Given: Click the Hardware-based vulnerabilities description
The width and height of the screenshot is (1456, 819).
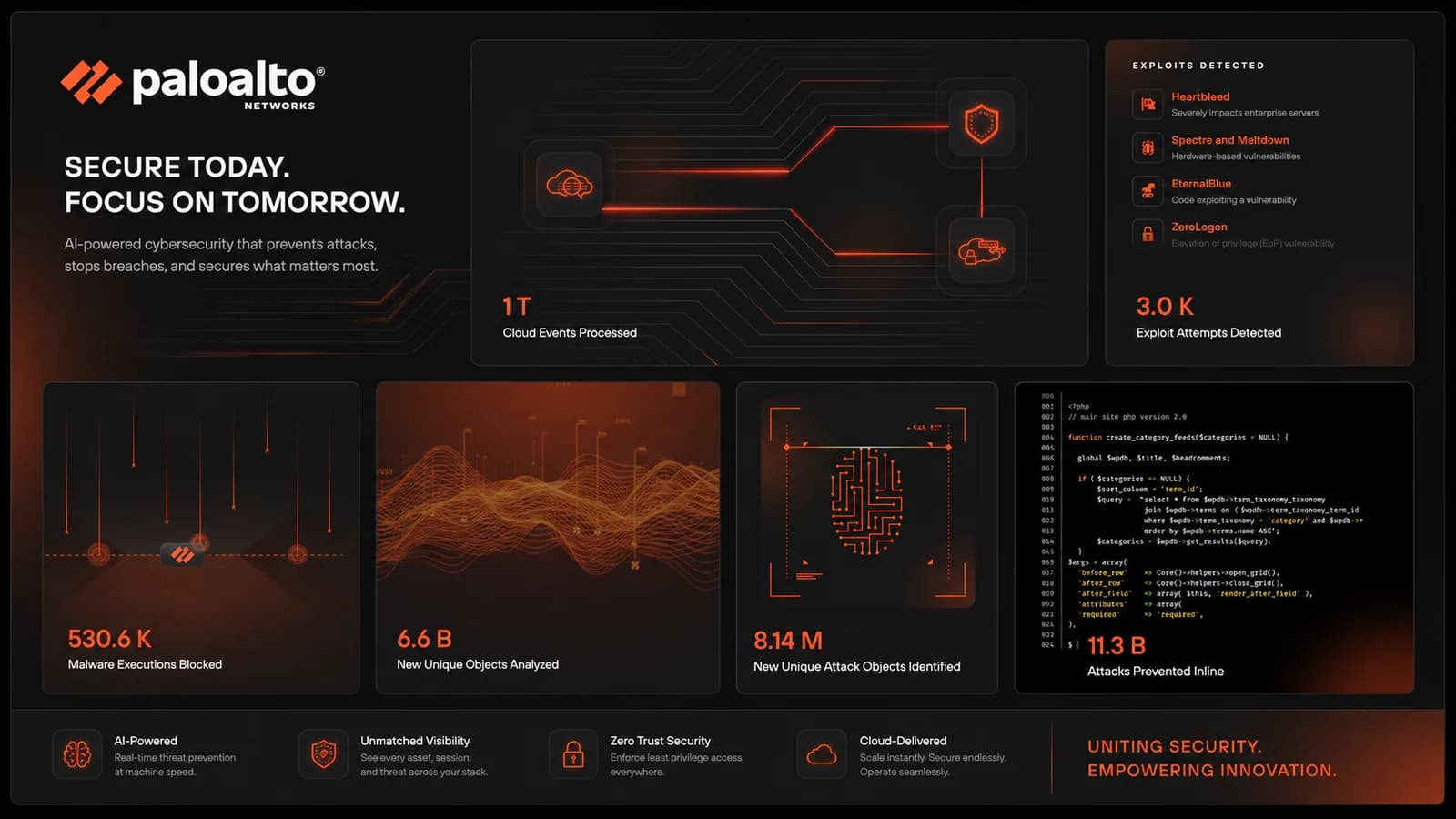Looking at the screenshot, I should [1236, 157].
